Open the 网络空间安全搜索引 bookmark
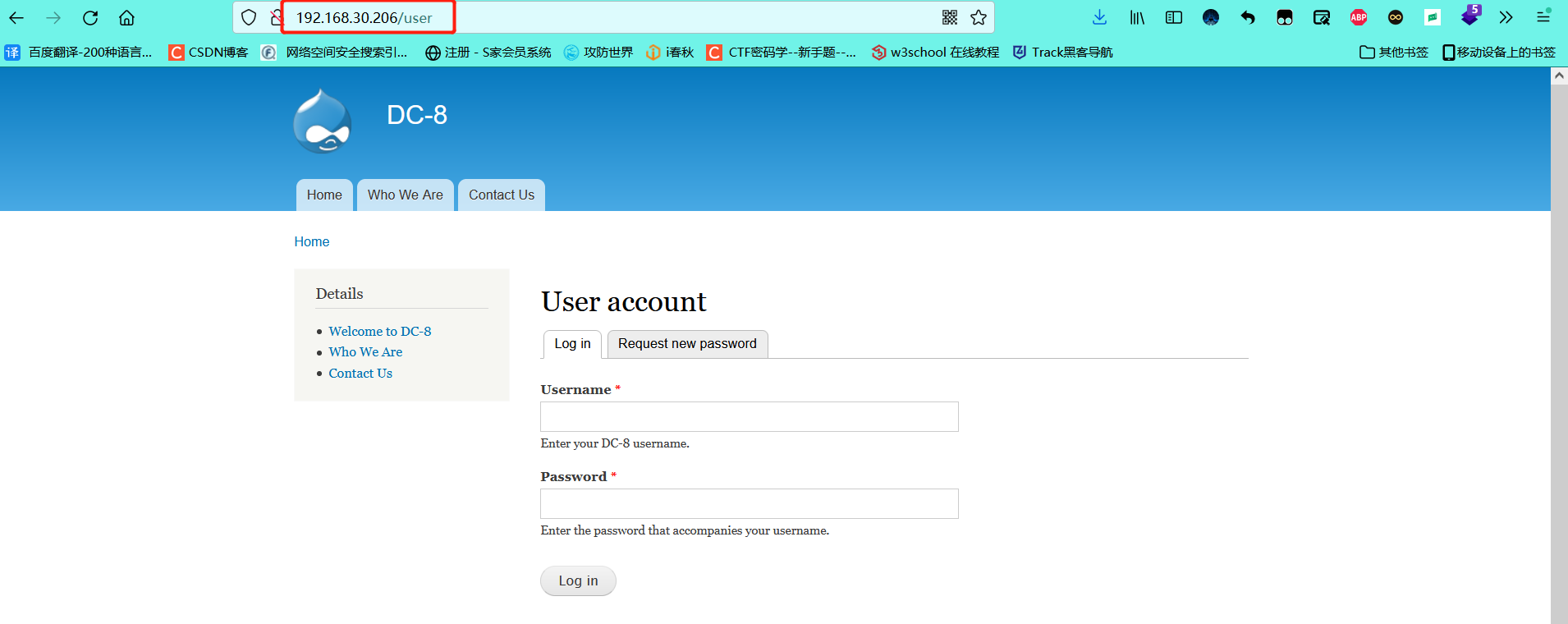The width and height of the screenshot is (1568, 624). pos(334,53)
